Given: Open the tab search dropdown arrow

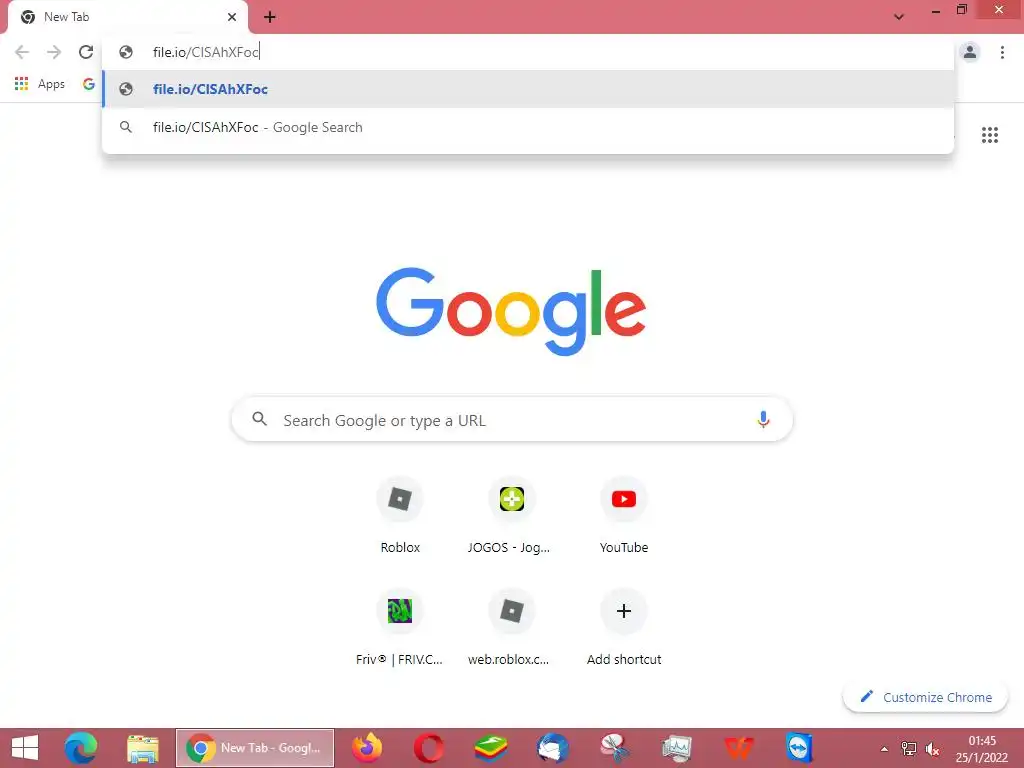Looking at the screenshot, I should click(x=899, y=17).
